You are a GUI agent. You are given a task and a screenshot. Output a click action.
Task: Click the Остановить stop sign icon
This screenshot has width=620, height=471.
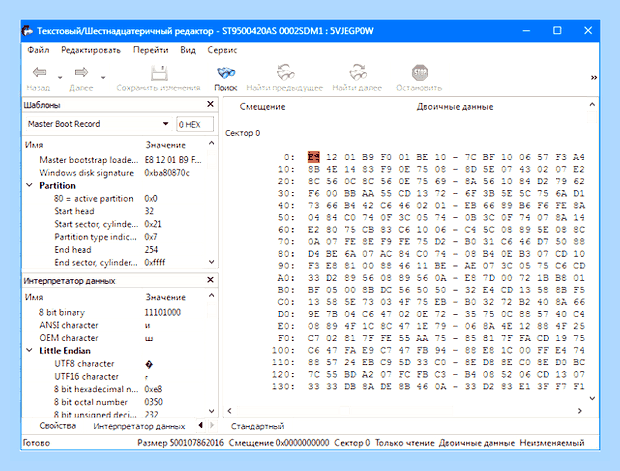click(x=420, y=73)
